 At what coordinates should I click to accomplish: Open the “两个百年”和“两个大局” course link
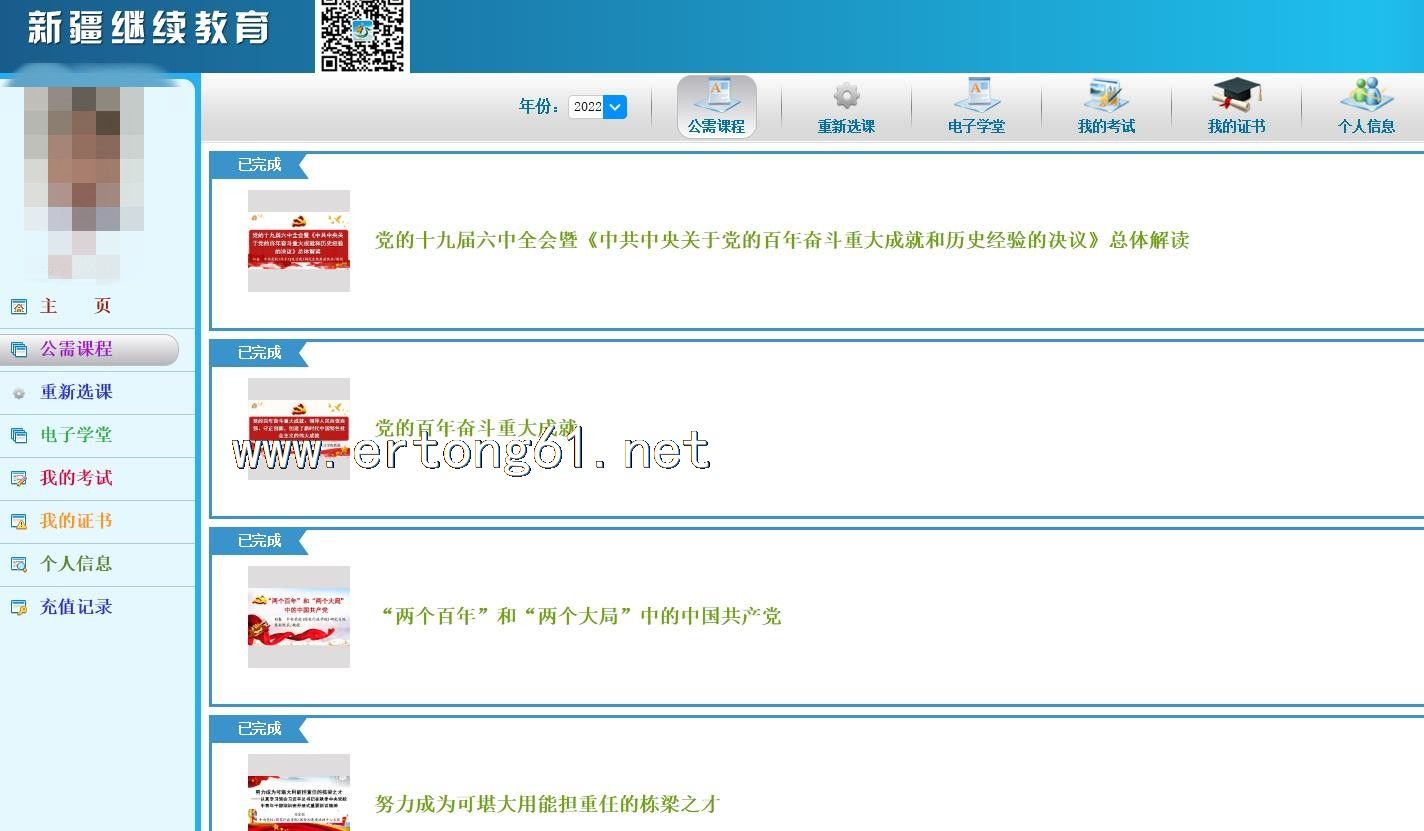point(580,616)
